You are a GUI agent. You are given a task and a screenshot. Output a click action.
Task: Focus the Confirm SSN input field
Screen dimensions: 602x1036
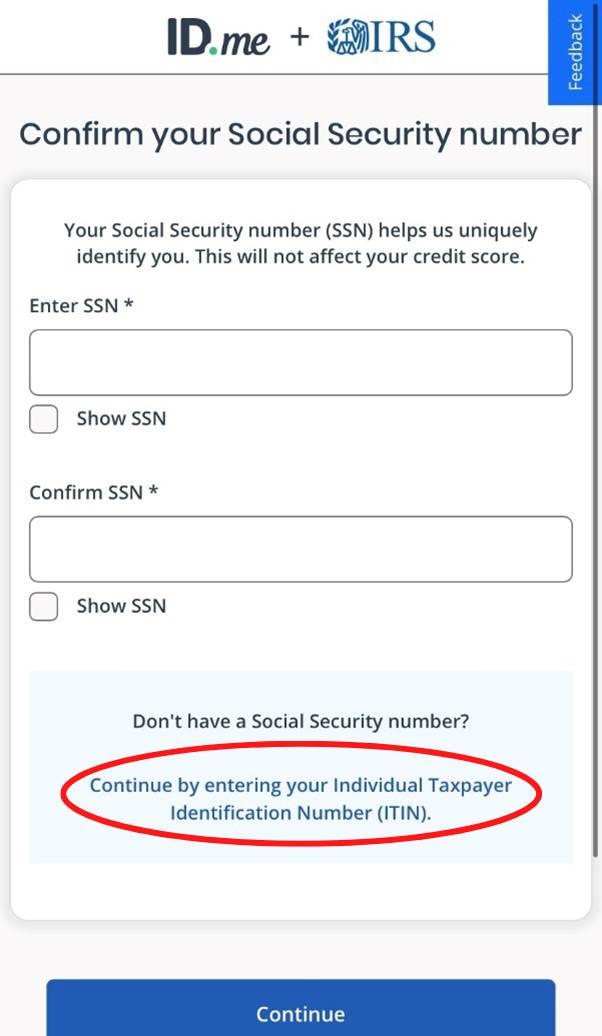click(x=300, y=549)
